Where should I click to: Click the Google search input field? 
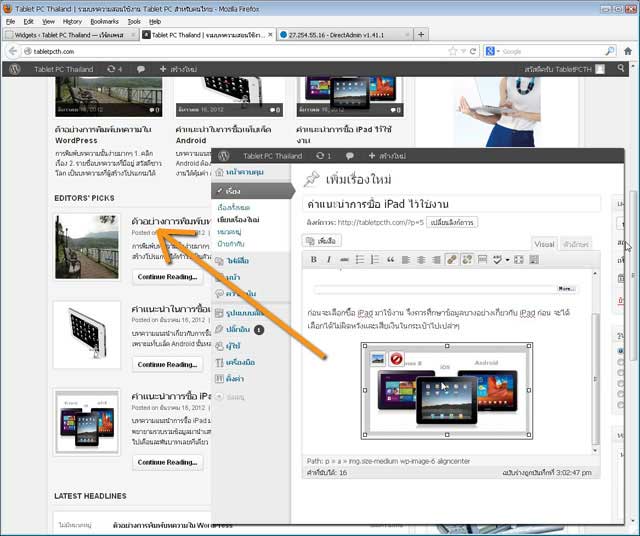click(552, 51)
